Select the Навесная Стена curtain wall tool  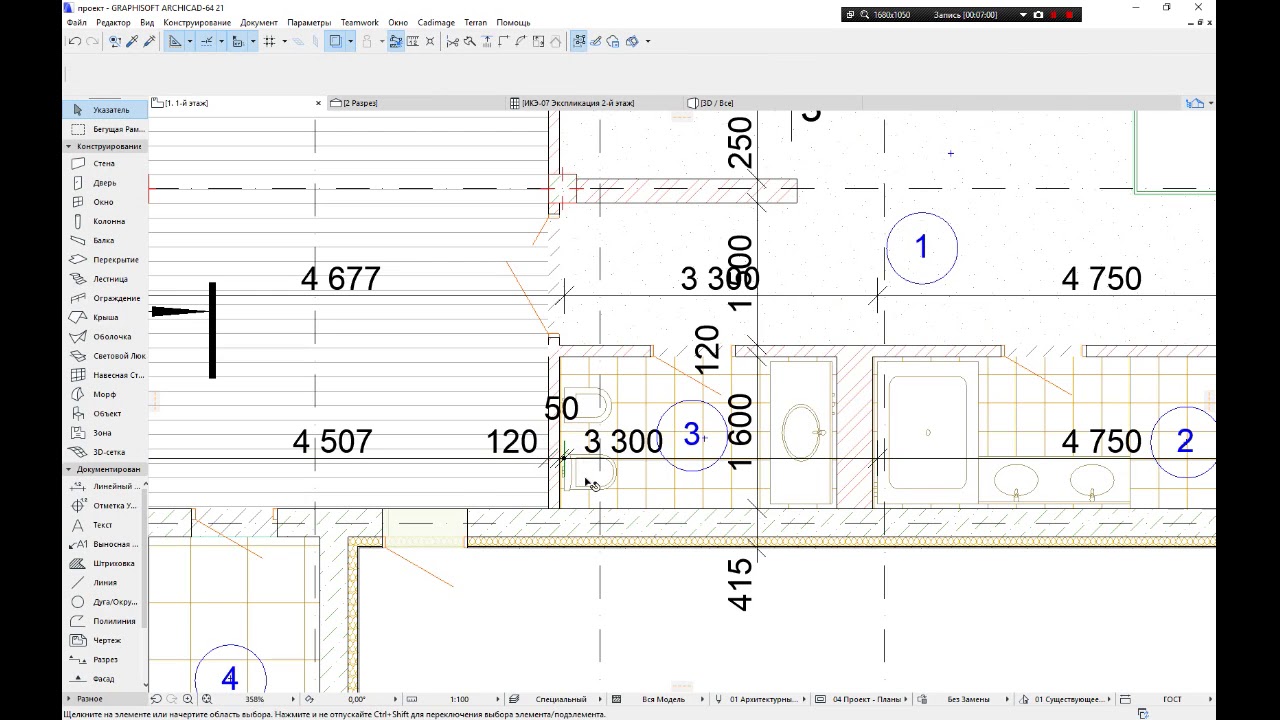click(x=105, y=375)
